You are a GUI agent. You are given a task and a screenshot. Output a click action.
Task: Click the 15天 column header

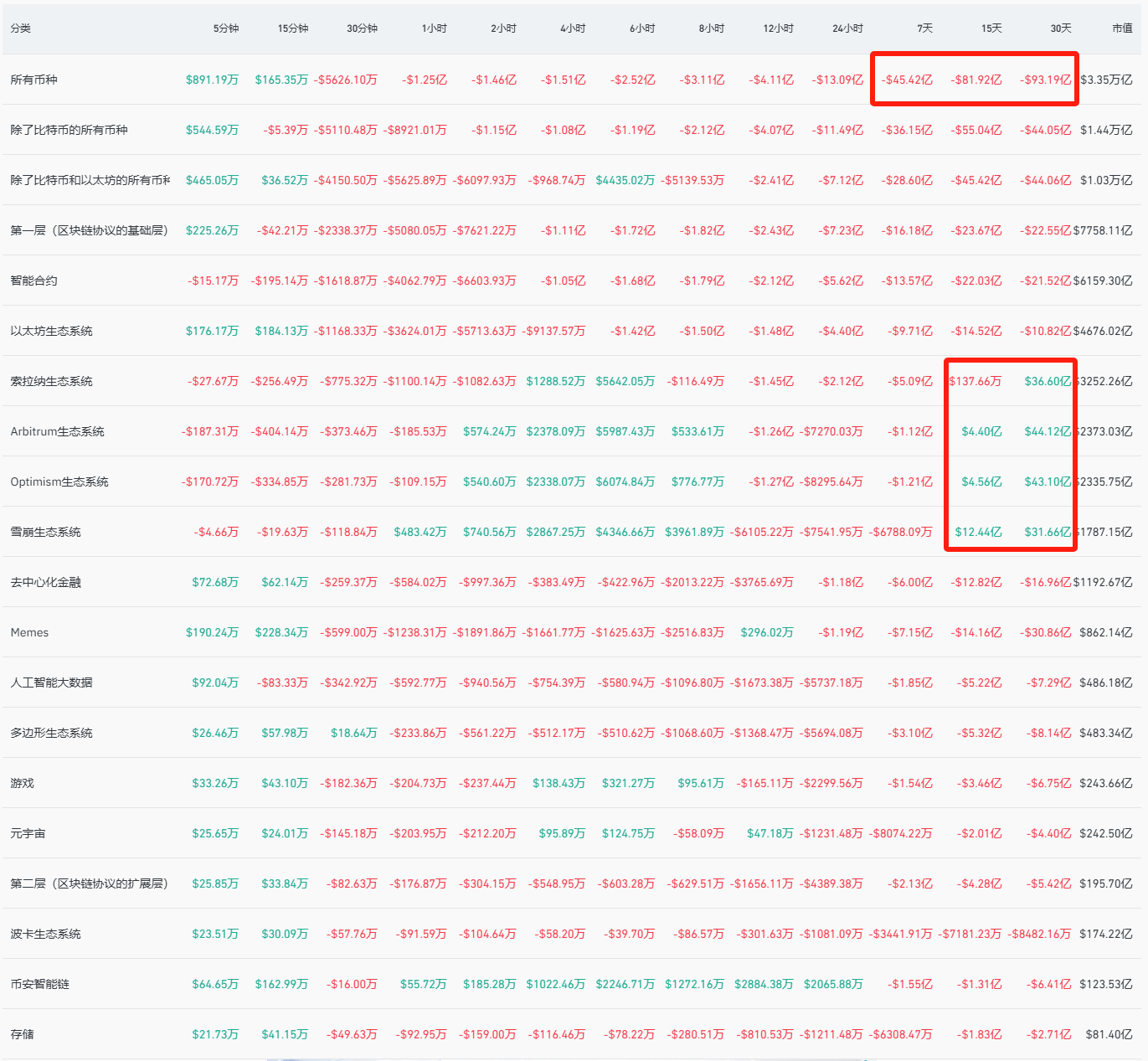tap(991, 28)
